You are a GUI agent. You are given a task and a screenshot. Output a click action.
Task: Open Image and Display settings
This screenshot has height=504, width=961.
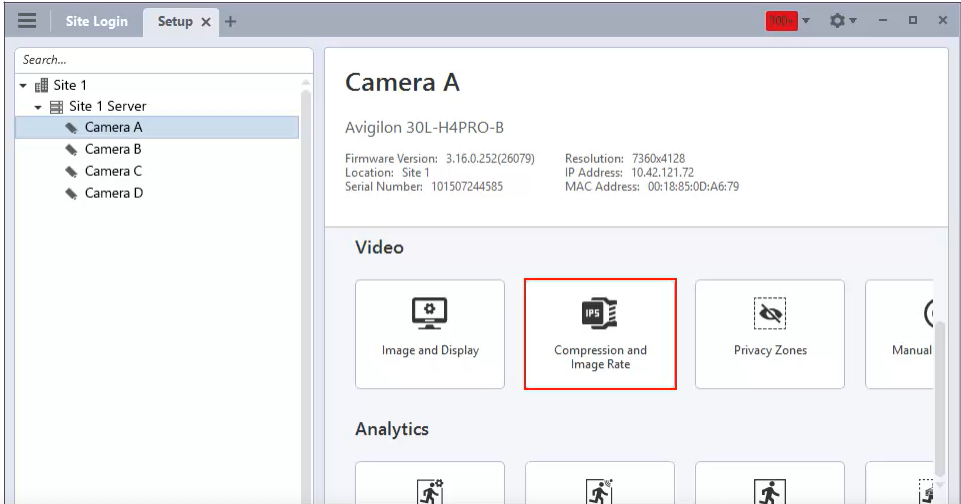click(430, 334)
